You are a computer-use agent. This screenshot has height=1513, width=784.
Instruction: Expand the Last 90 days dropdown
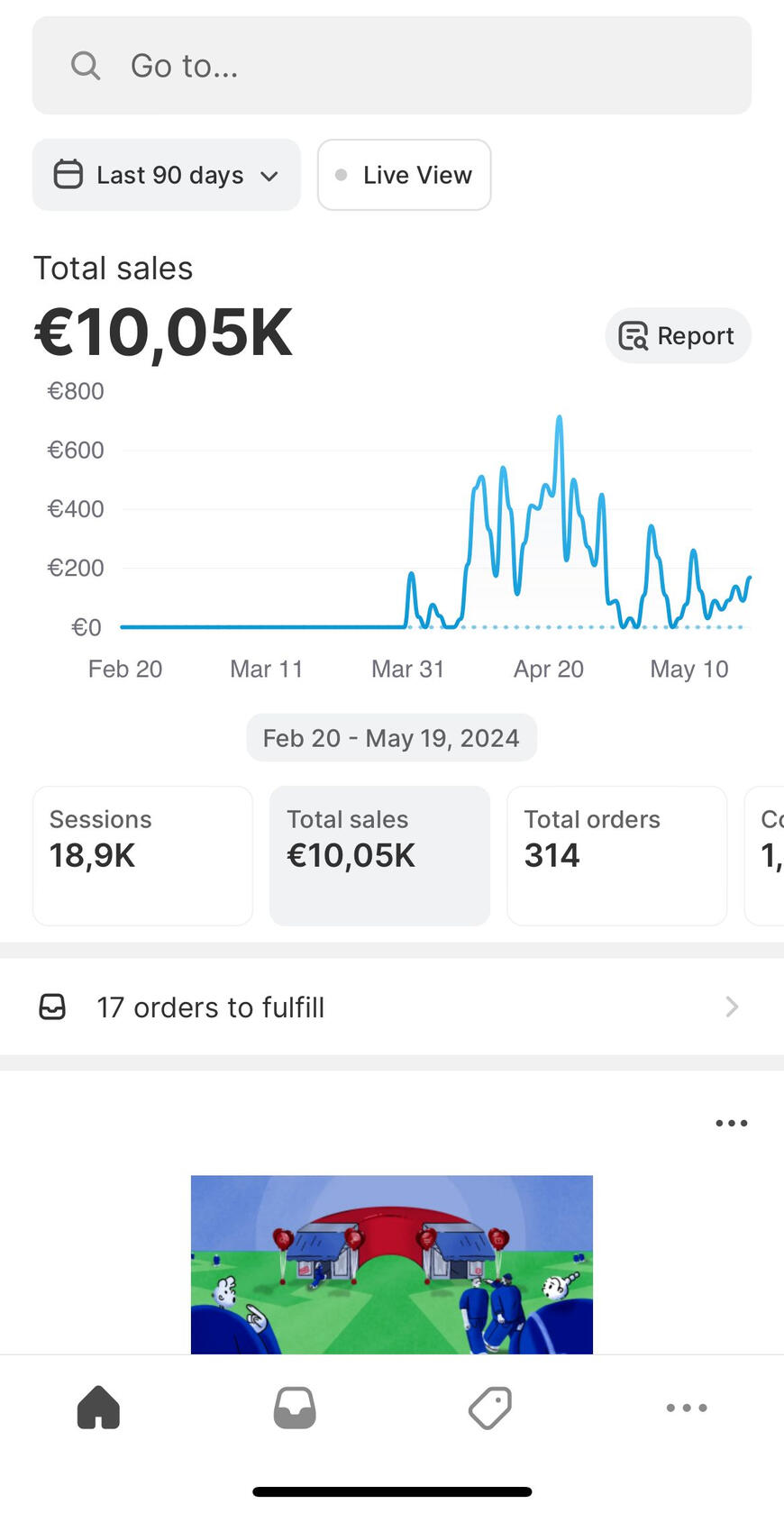(x=269, y=176)
